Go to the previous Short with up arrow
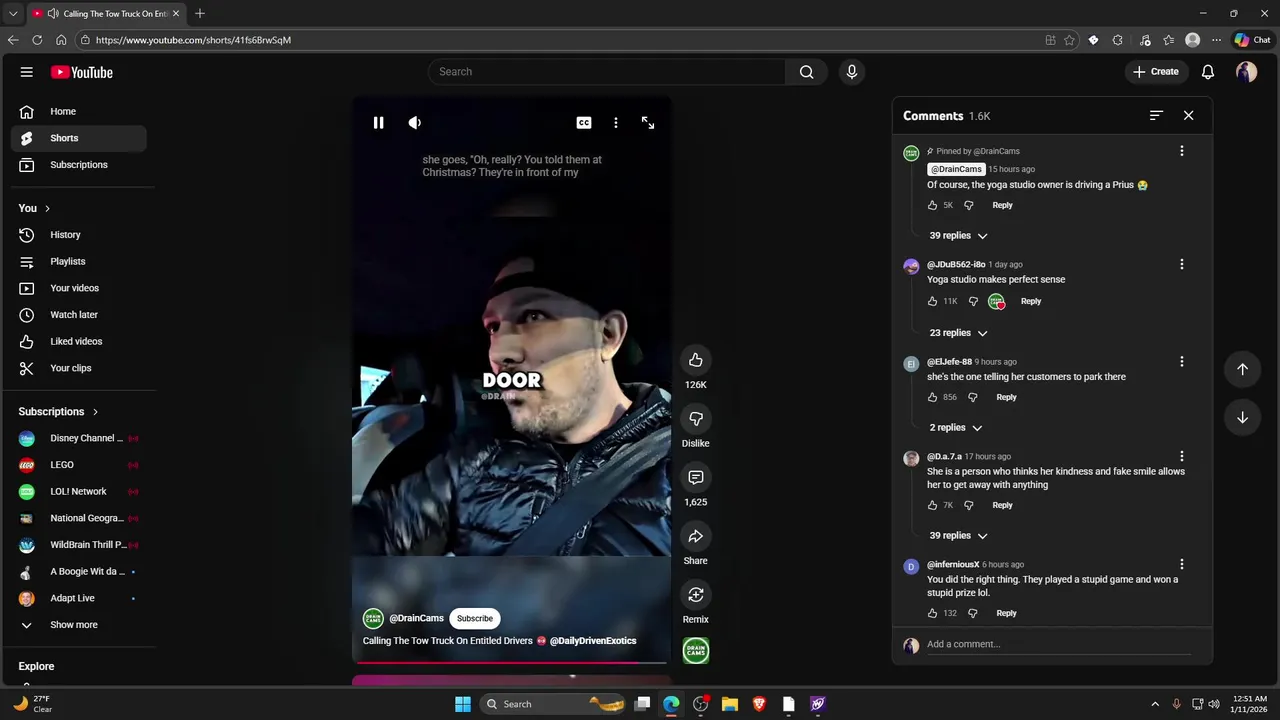1280x720 pixels. [1242, 369]
